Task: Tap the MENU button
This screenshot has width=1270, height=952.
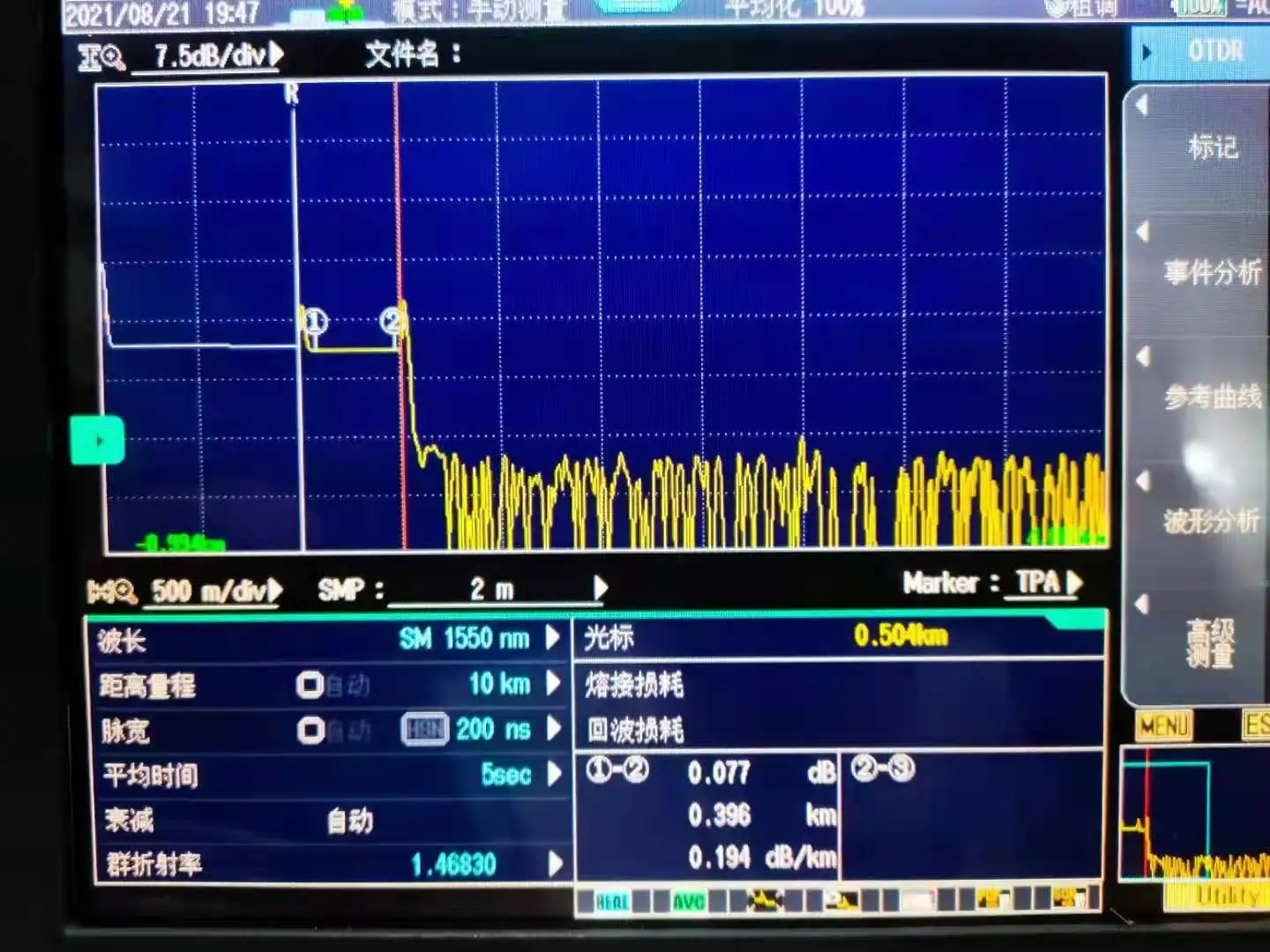Action: [x=1164, y=725]
